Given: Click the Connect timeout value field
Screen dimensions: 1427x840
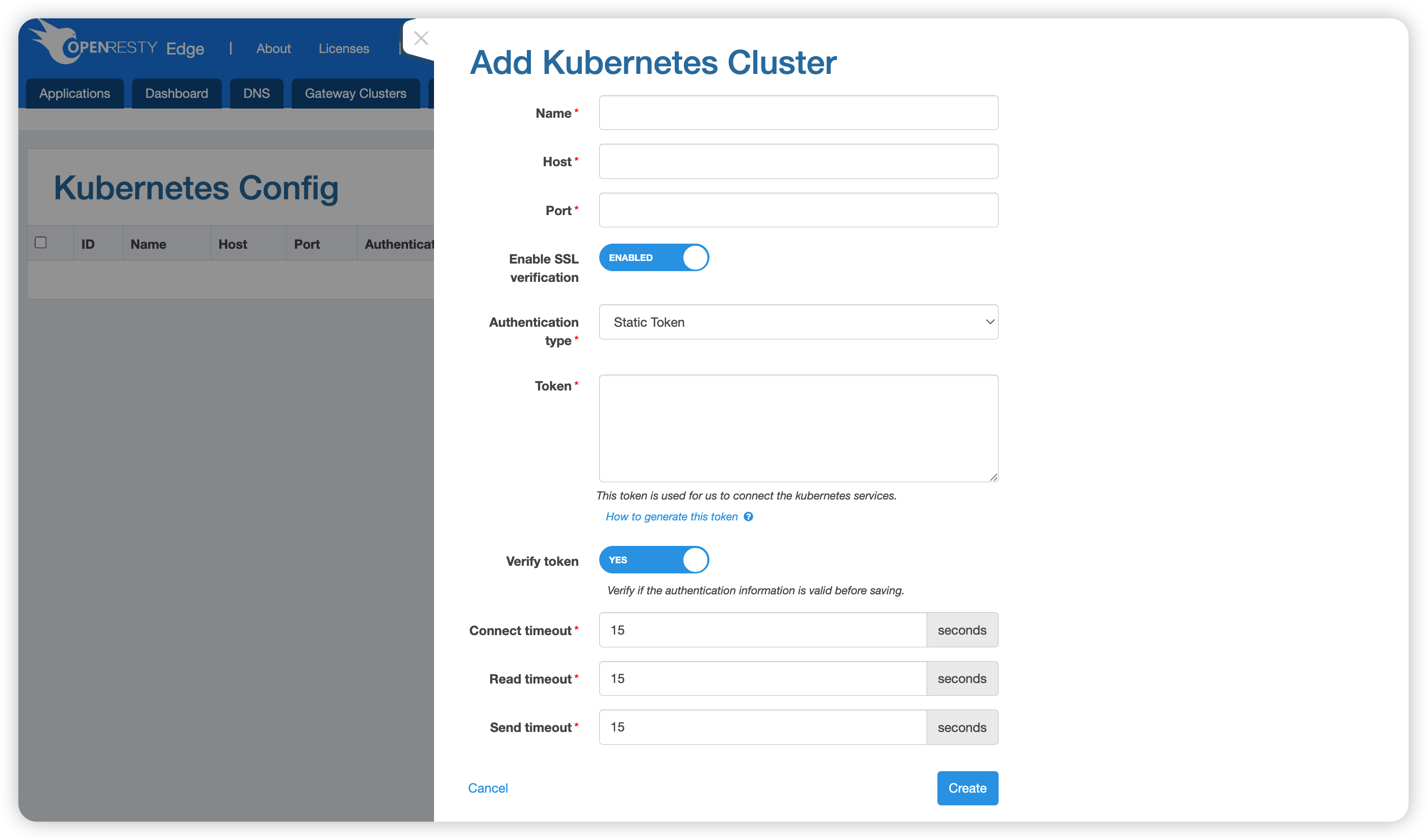Looking at the screenshot, I should 762,630.
